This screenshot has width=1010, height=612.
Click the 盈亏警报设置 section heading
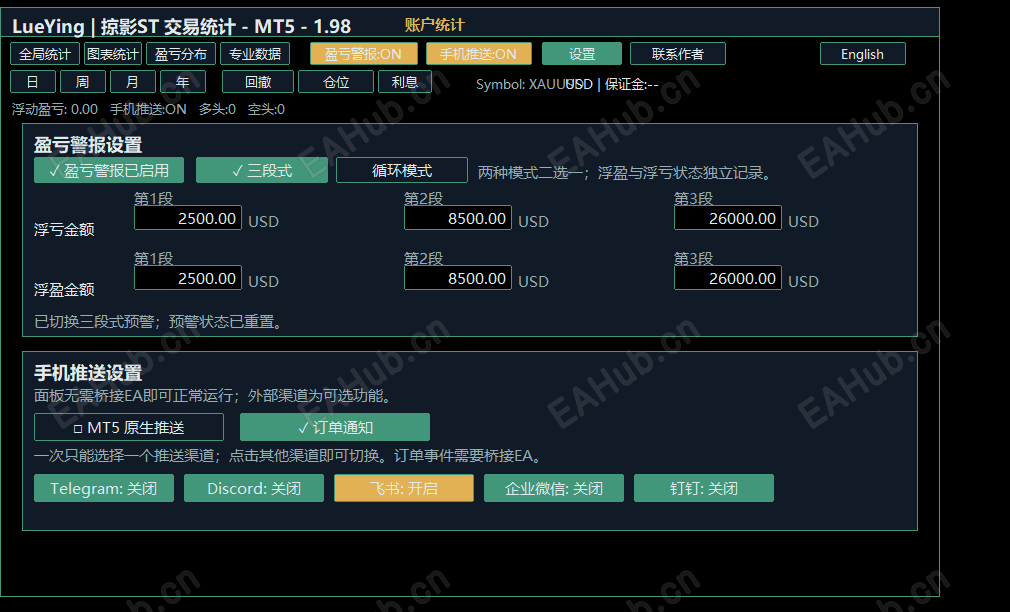pyautogui.click(x=88, y=145)
